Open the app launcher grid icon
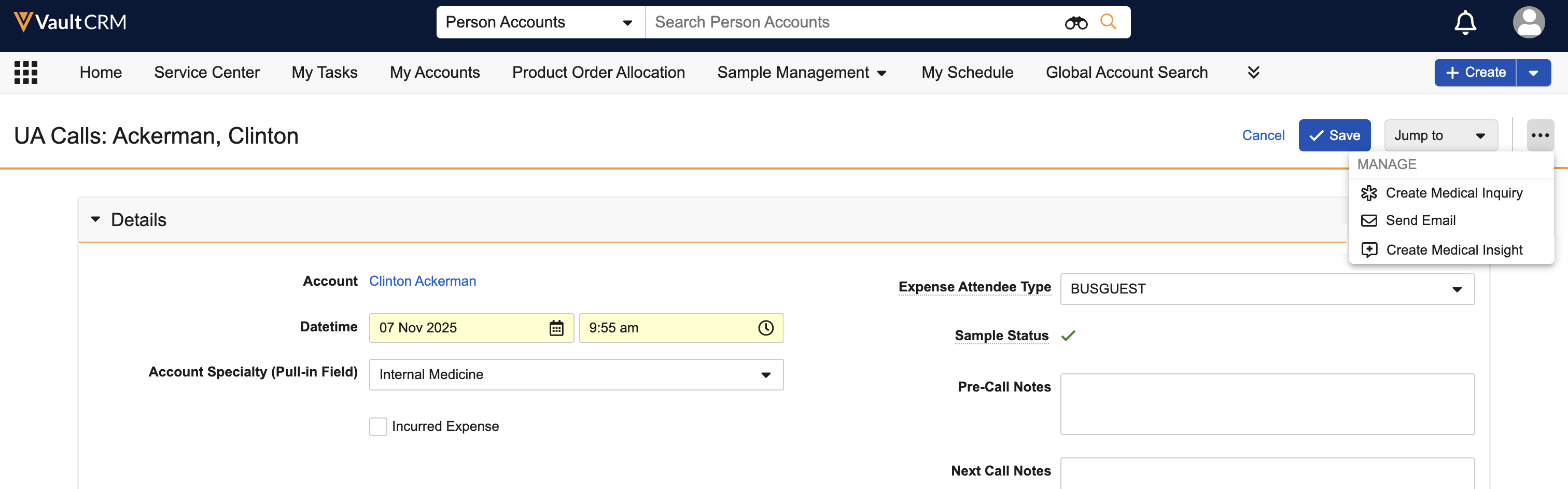The width and height of the screenshot is (1568, 489). [x=25, y=73]
